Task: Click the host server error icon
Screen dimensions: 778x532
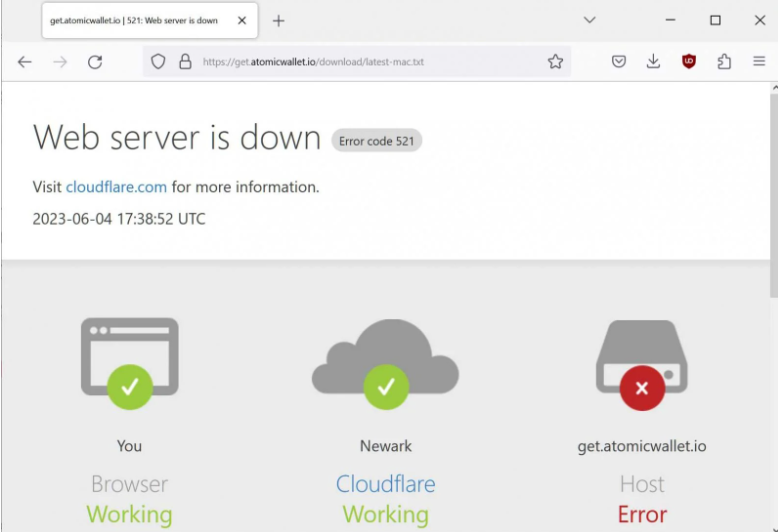Action: 642,365
